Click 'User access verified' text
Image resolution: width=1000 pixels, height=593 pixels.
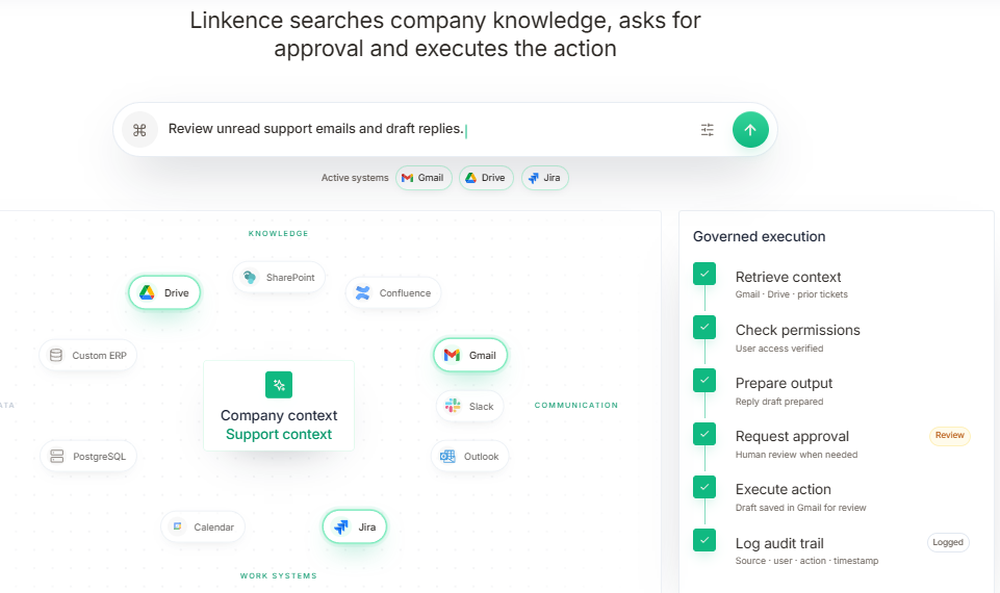[779, 348]
